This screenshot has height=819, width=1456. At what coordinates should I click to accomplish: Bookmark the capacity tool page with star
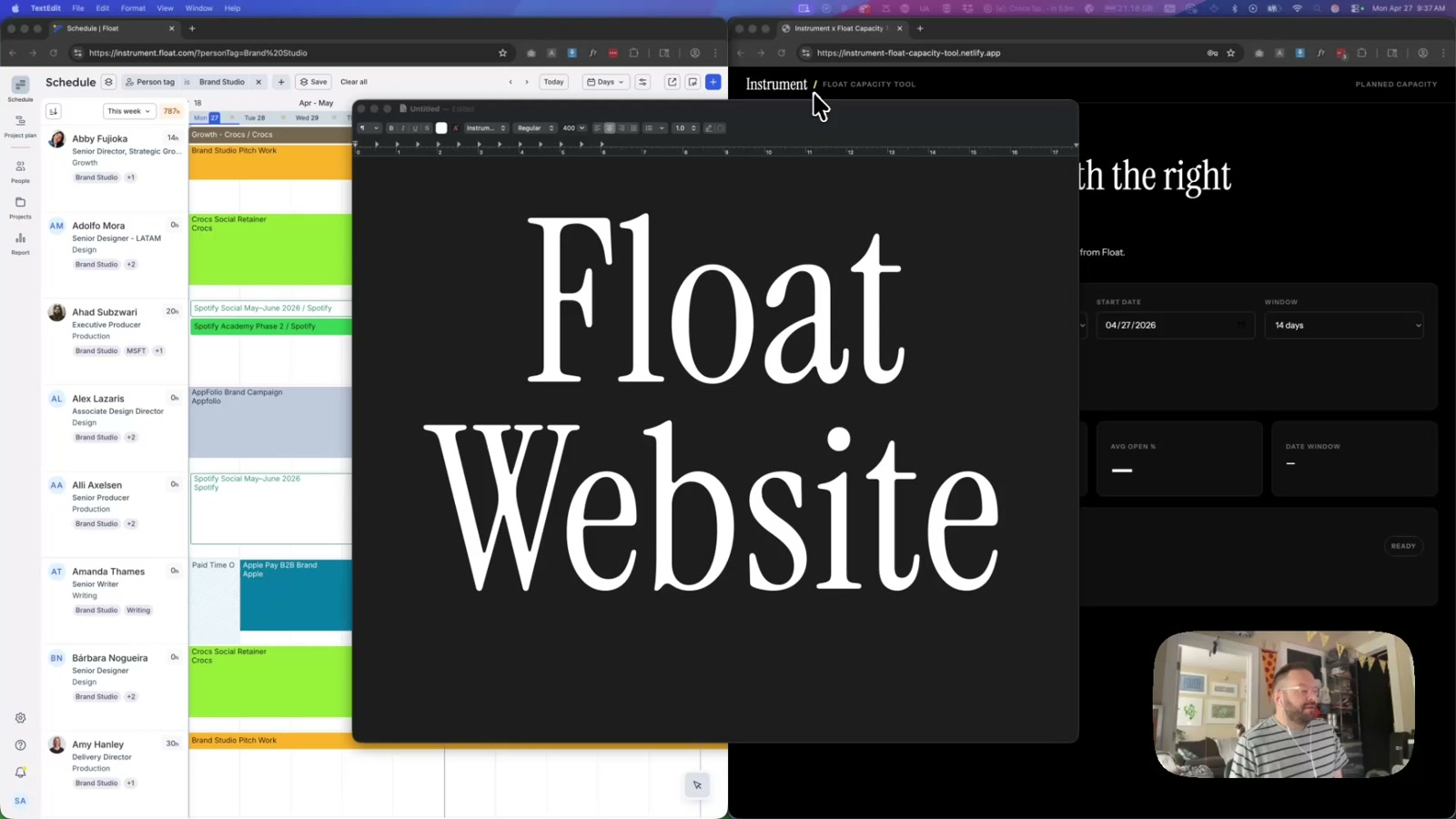click(1231, 53)
